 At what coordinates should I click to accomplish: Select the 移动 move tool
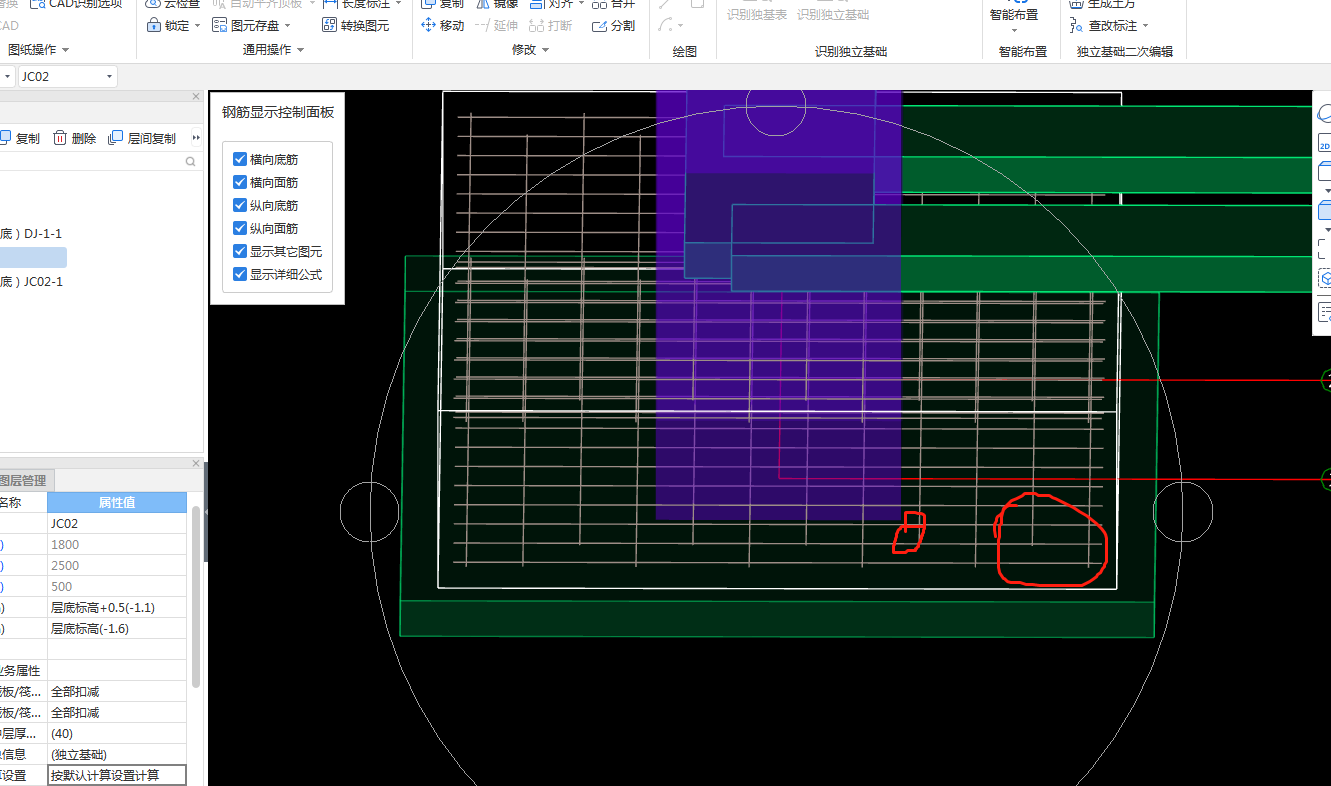tap(442, 25)
